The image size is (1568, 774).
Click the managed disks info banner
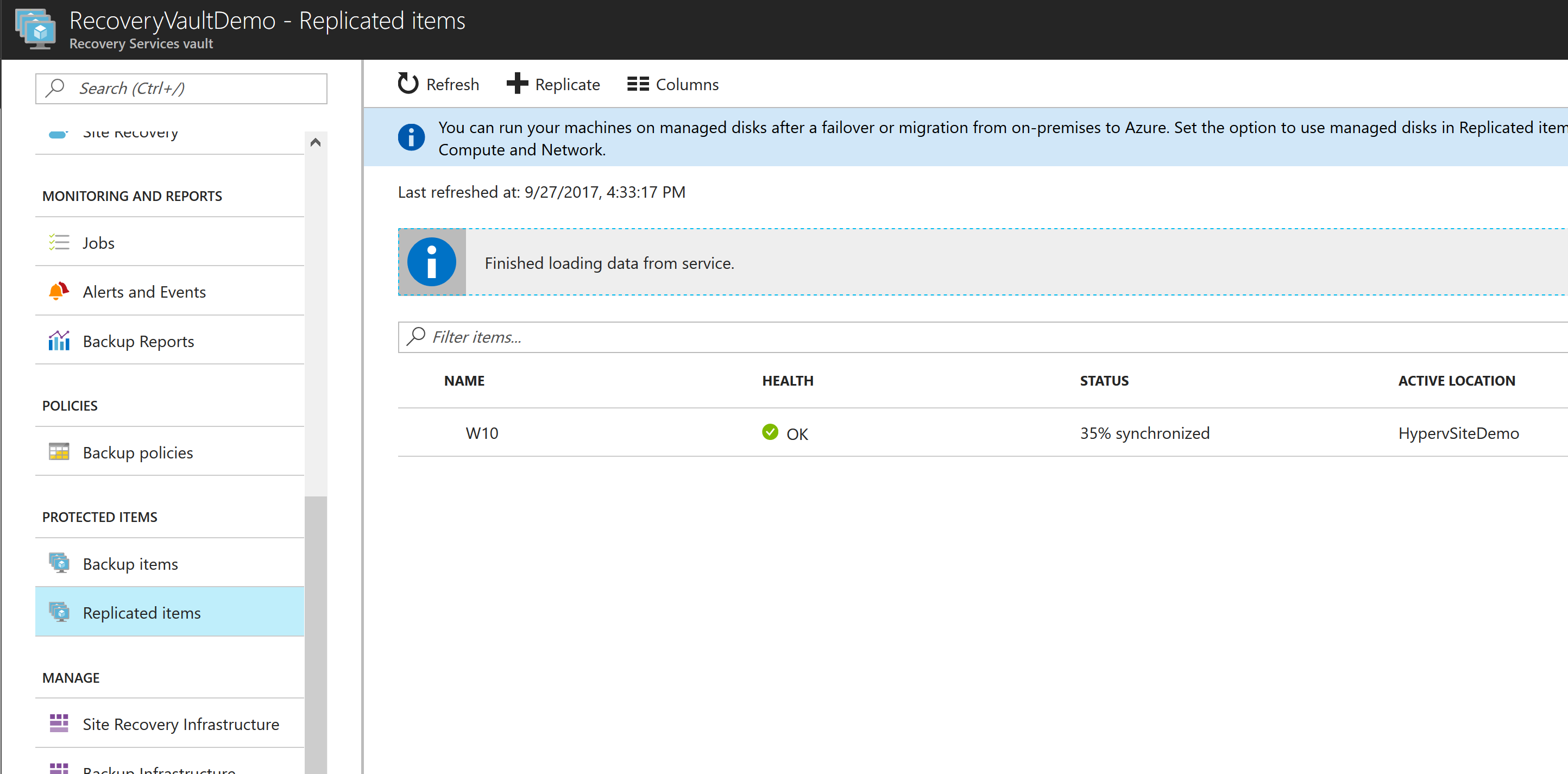974,139
